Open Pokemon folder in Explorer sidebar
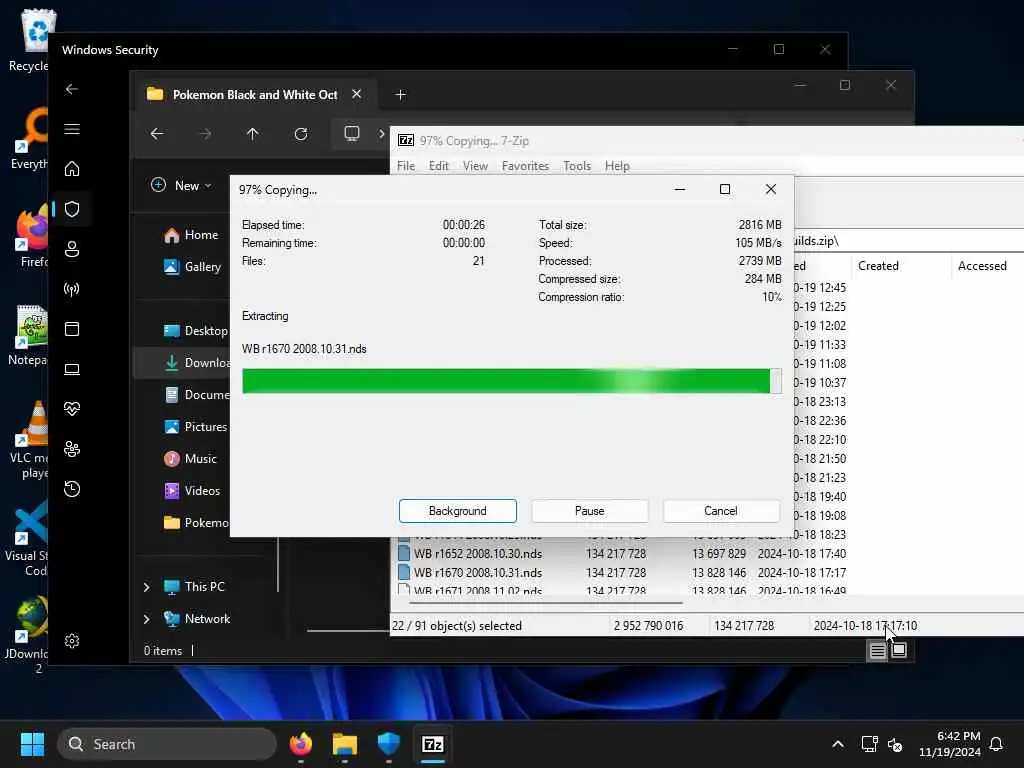The image size is (1024, 768). point(195,523)
